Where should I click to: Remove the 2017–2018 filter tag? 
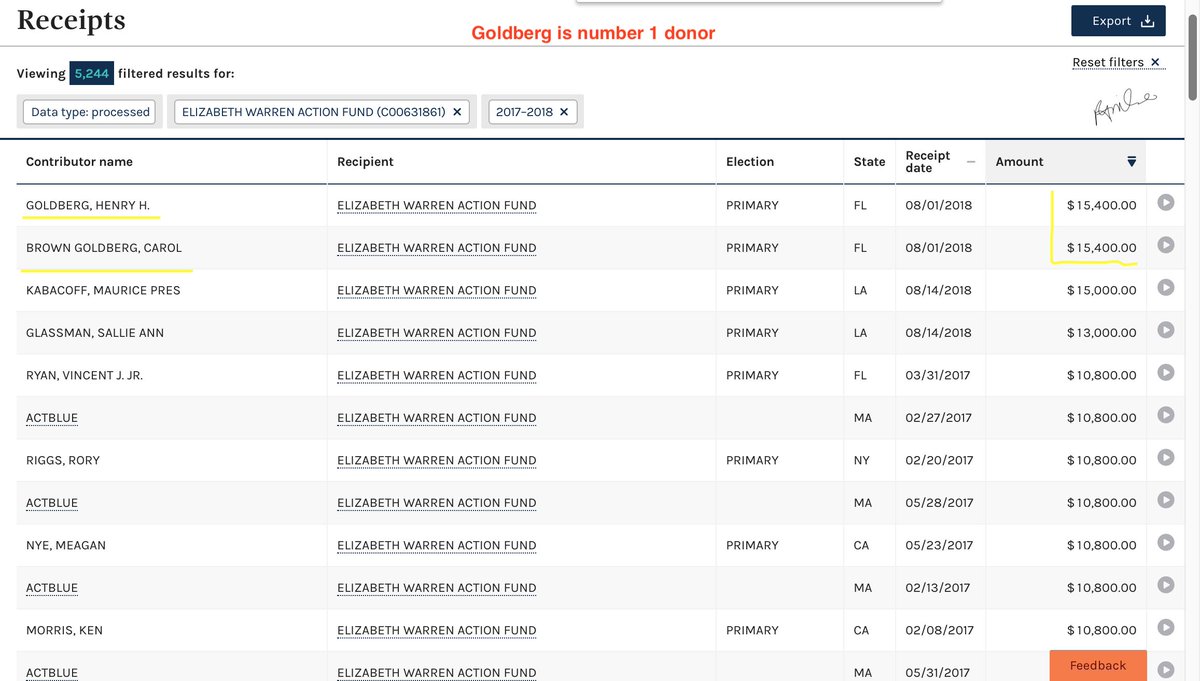click(x=564, y=112)
